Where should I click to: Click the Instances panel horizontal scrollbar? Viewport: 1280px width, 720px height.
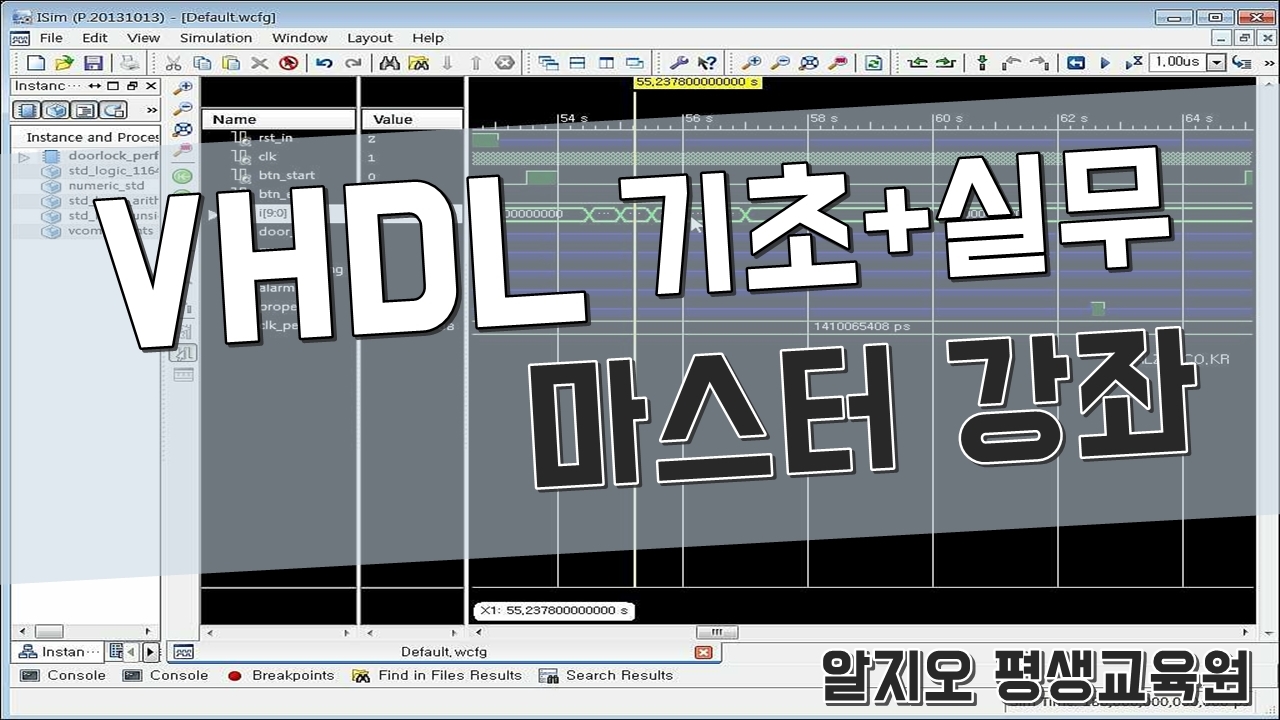[x=84, y=632]
